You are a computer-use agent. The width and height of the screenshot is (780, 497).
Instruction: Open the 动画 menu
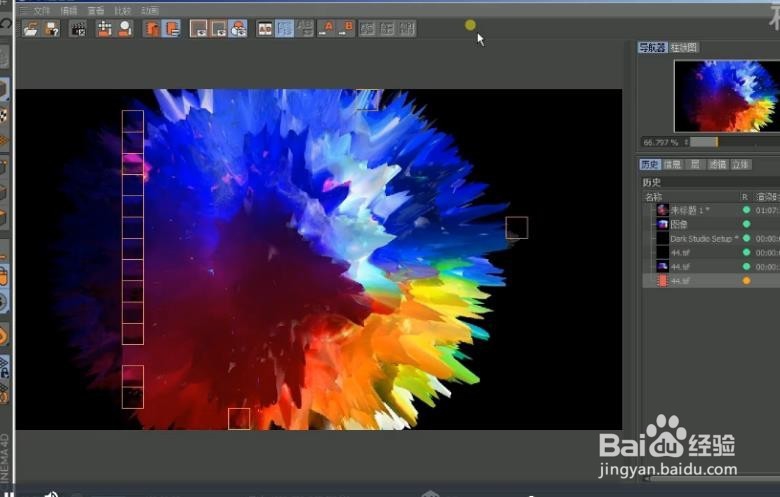(x=150, y=10)
